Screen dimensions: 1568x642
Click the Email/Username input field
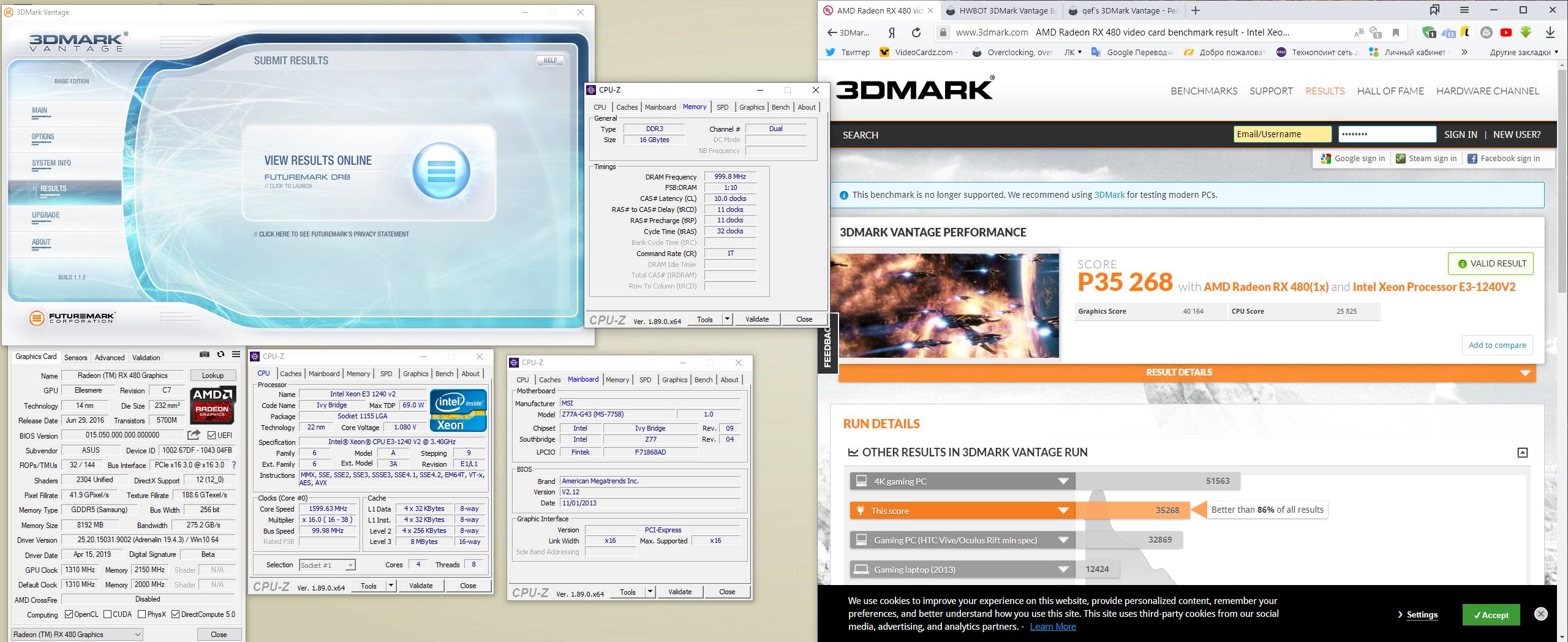pyautogui.click(x=1282, y=134)
